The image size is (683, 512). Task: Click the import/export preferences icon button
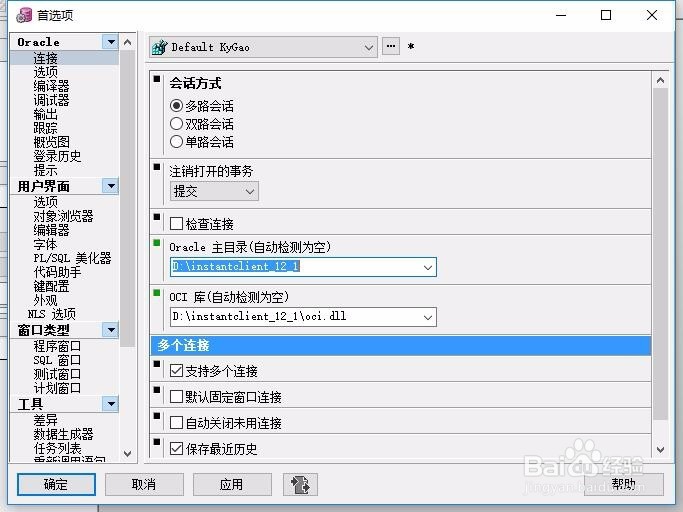(300, 484)
